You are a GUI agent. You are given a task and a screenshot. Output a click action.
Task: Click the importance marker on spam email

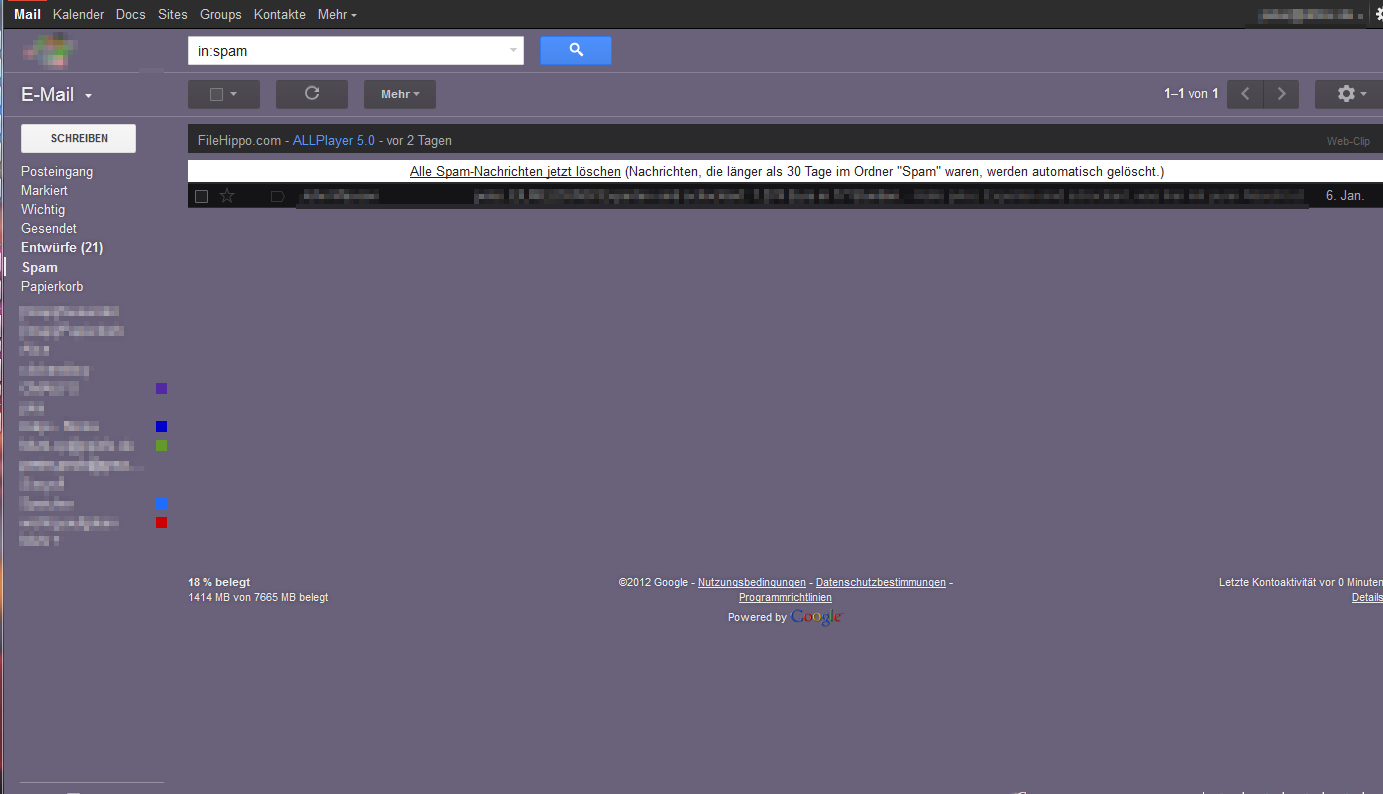[277, 196]
